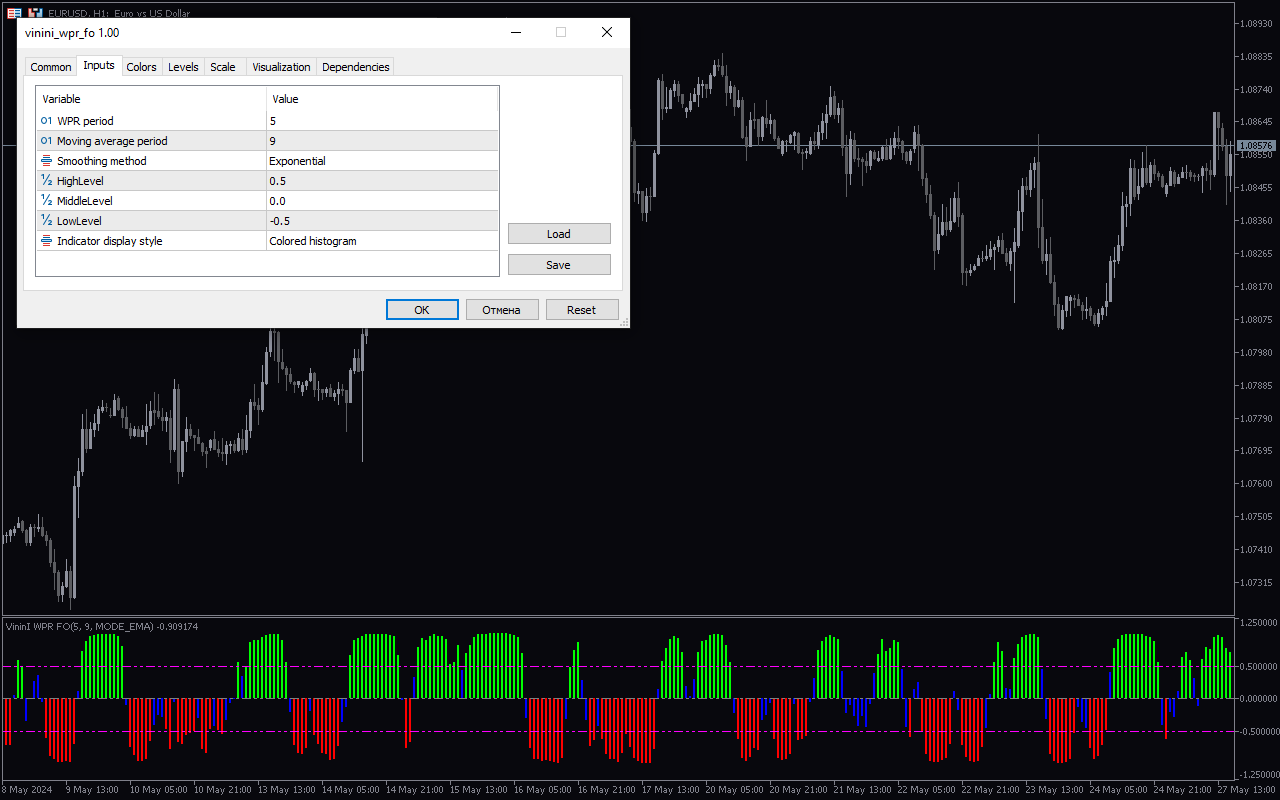1280x800 pixels.
Task: Click the enum icon beside Indicator display style
Action: [46, 241]
